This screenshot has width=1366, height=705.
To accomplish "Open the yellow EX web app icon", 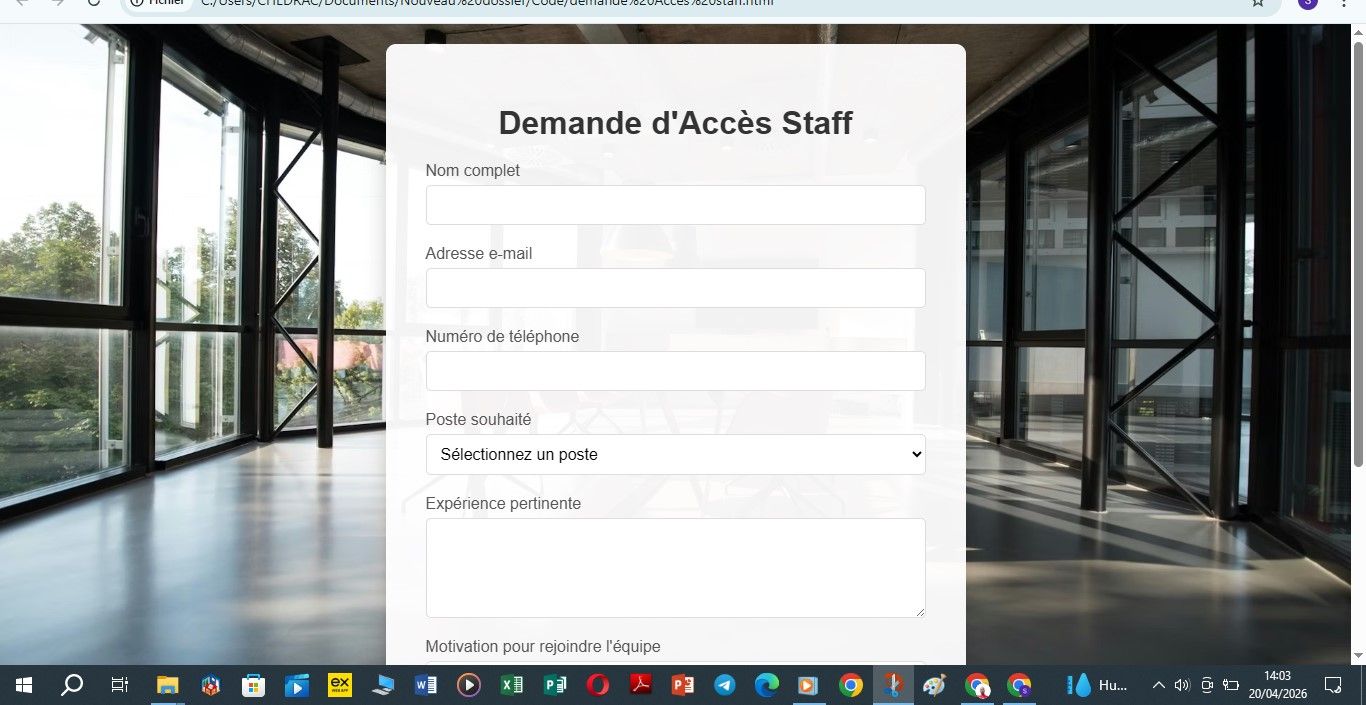I will click(340, 685).
